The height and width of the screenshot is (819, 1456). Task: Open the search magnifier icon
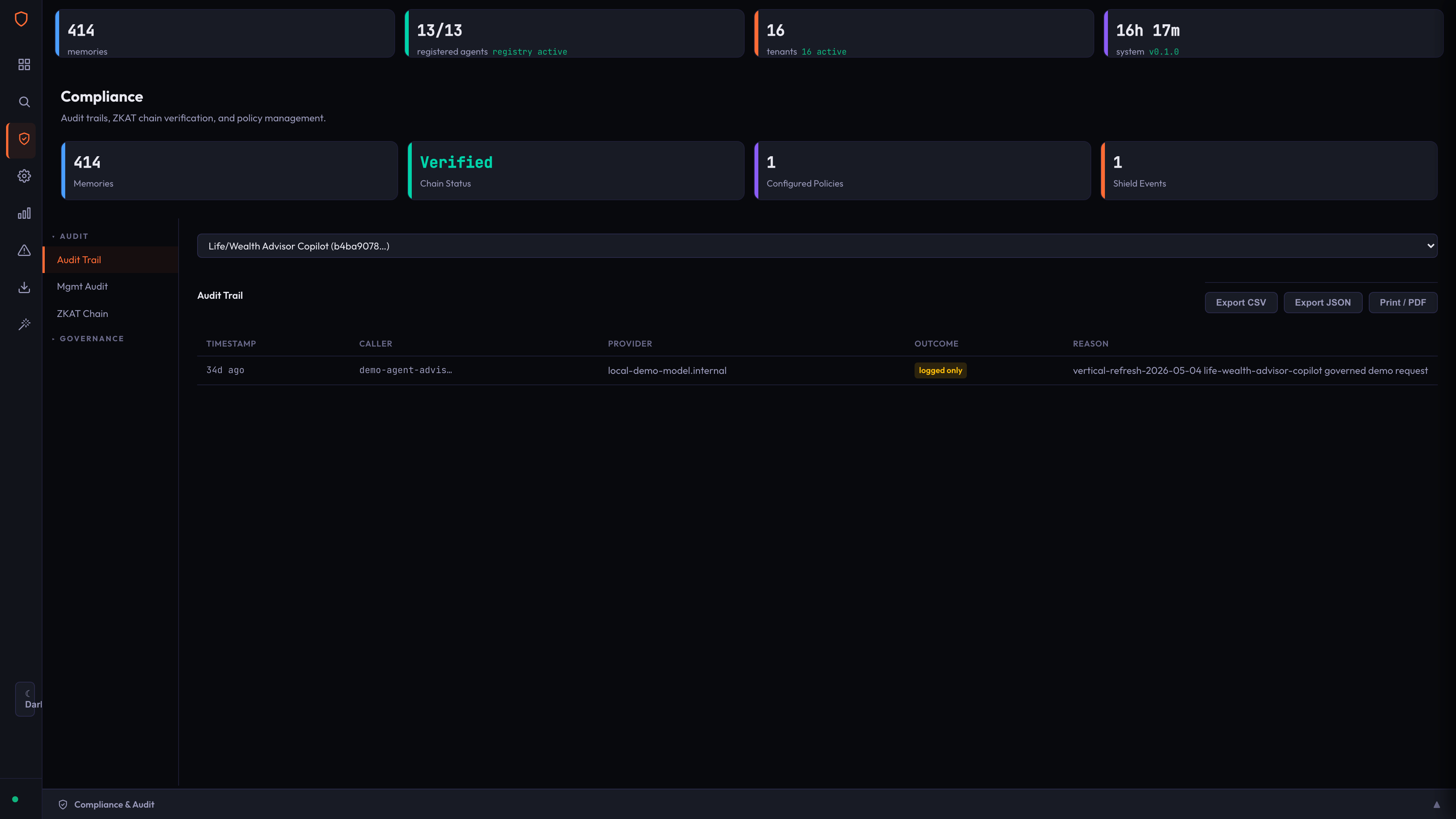click(x=24, y=102)
